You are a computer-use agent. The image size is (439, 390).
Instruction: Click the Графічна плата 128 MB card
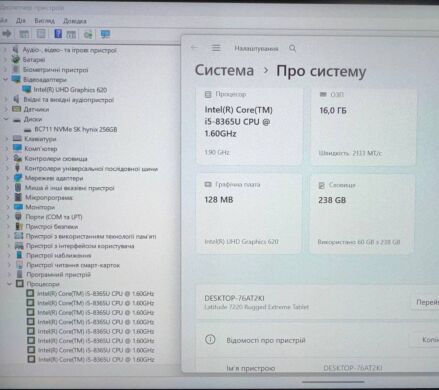(249, 213)
